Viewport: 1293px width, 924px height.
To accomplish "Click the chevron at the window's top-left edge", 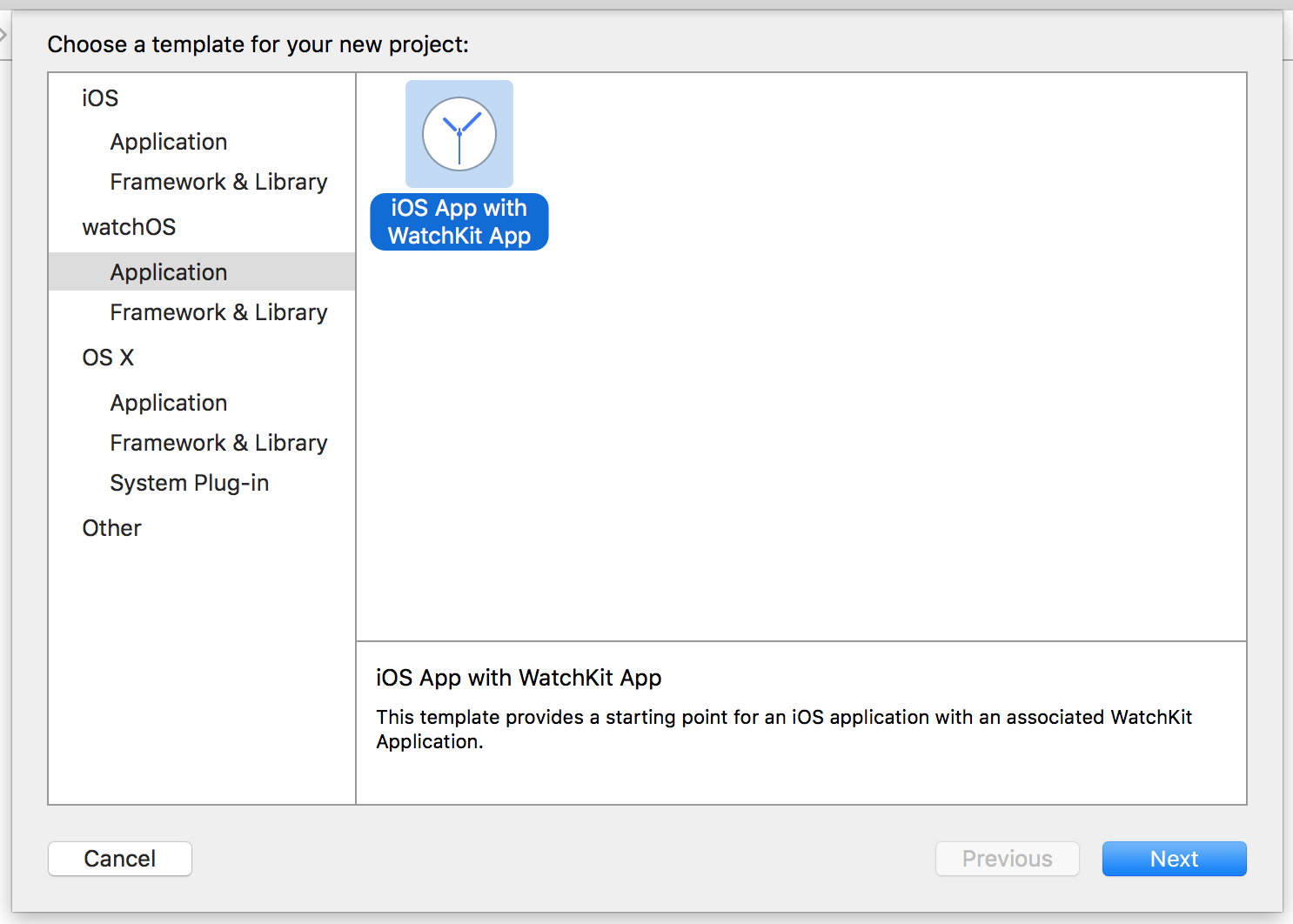I will click(3, 35).
